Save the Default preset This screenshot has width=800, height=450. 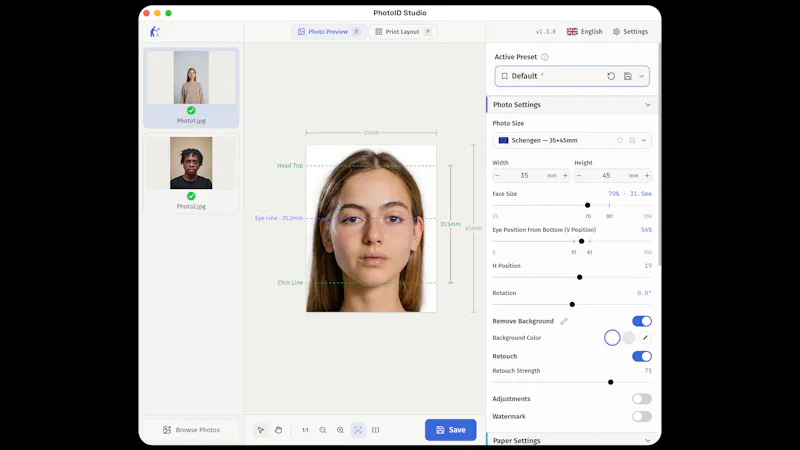(x=628, y=76)
